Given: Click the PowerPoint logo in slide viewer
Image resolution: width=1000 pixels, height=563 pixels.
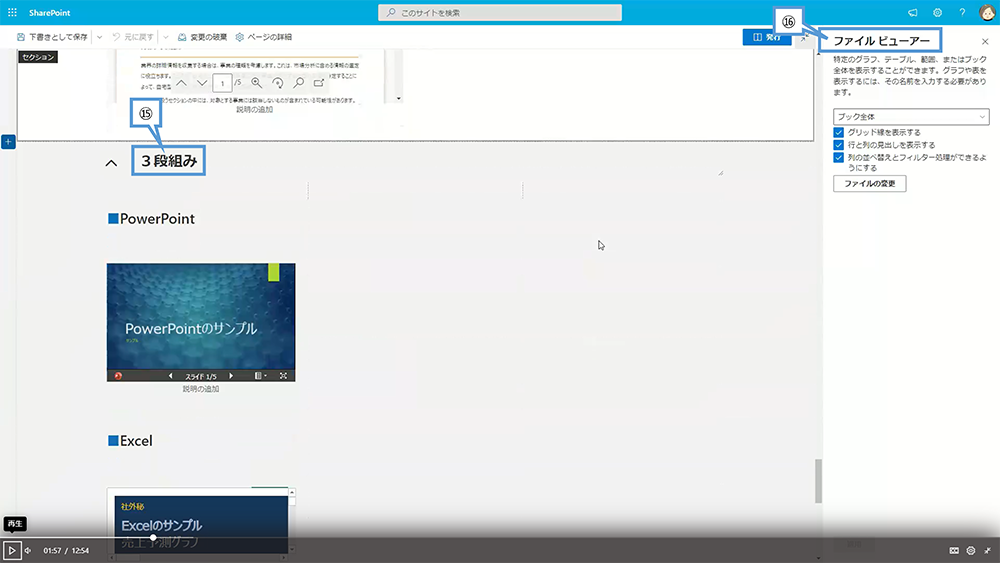Looking at the screenshot, I should pos(118,376).
